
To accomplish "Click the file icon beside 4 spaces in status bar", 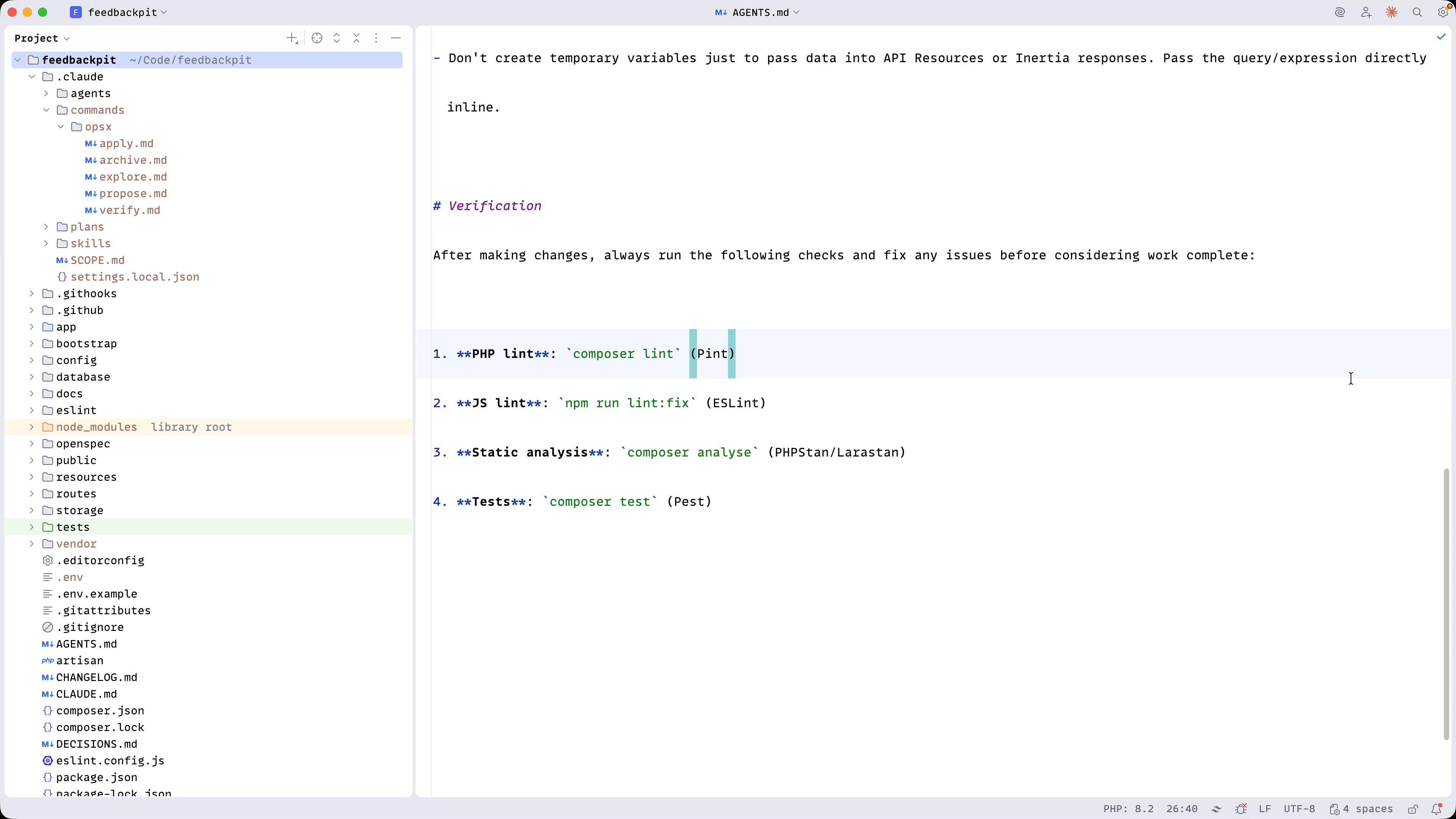I will [x=1335, y=809].
